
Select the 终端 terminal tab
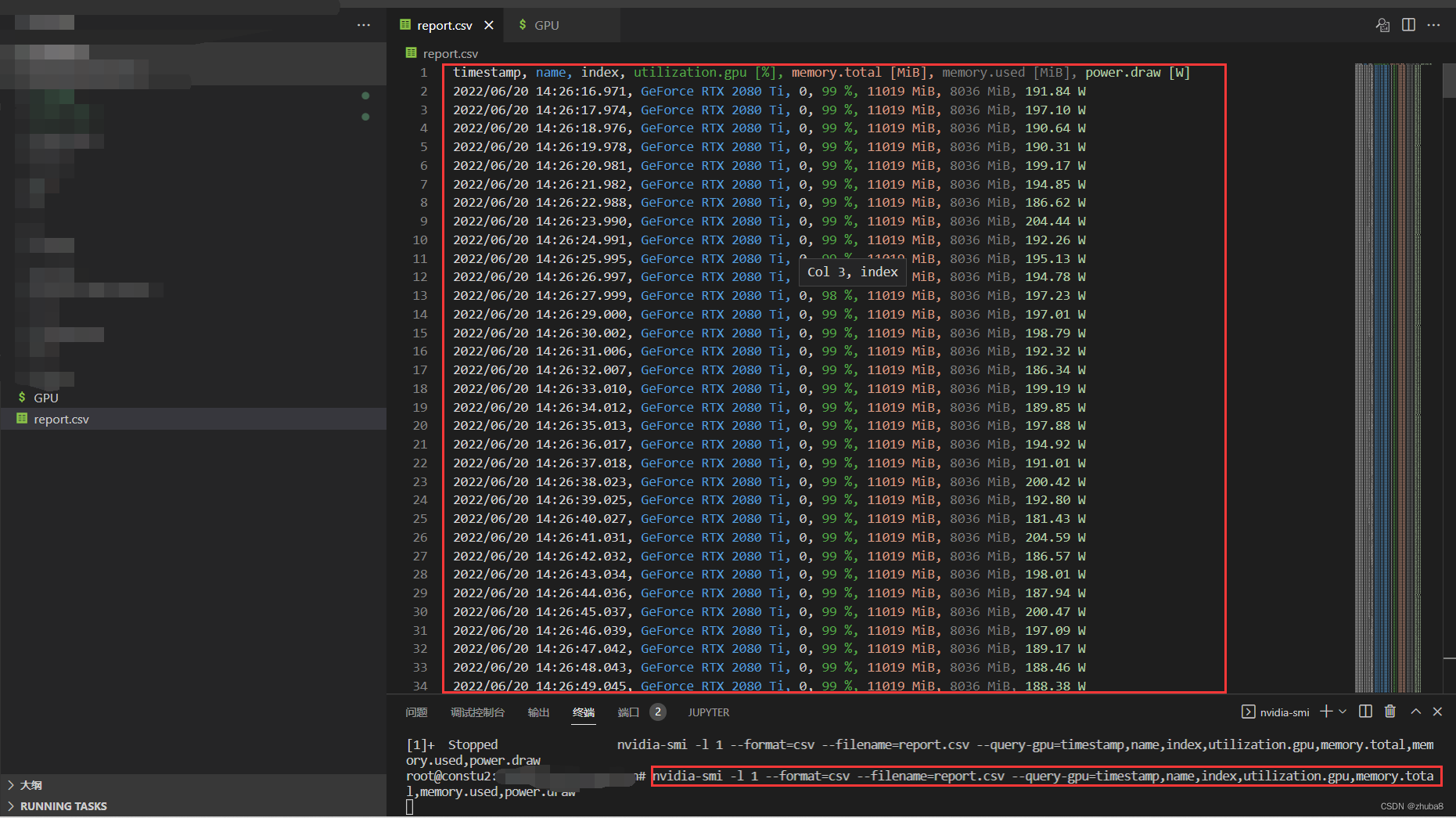pyautogui.click(x=584, y=712)
